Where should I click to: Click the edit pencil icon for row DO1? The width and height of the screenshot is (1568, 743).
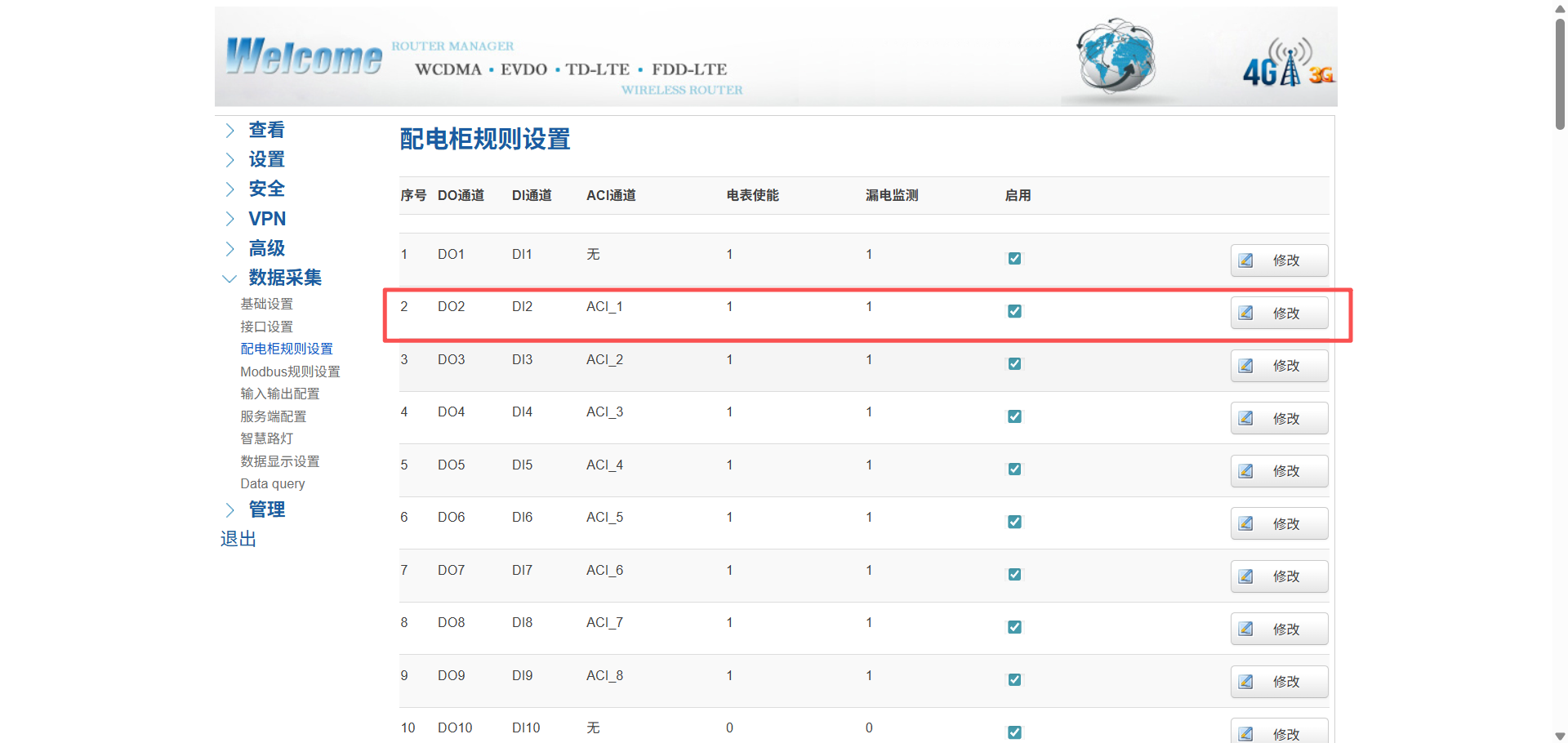pyautogui.click(x=1245, y=260)
